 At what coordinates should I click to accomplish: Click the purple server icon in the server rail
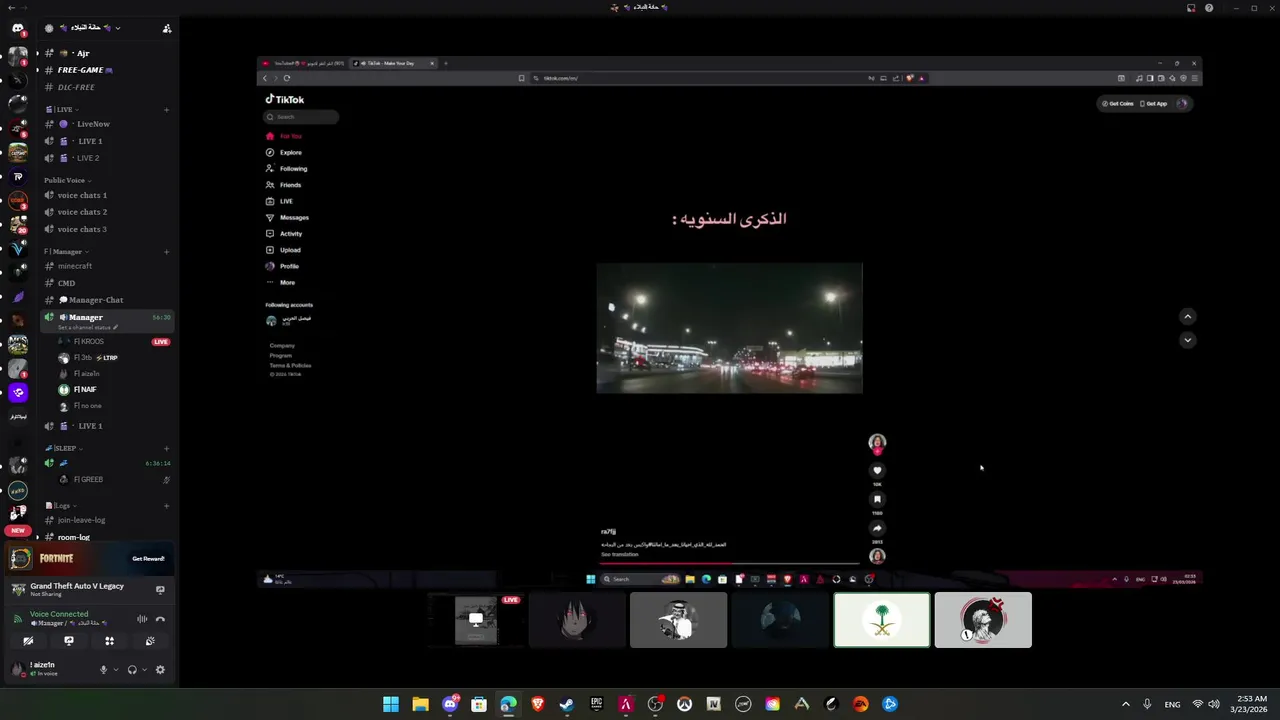coord(18,392)
